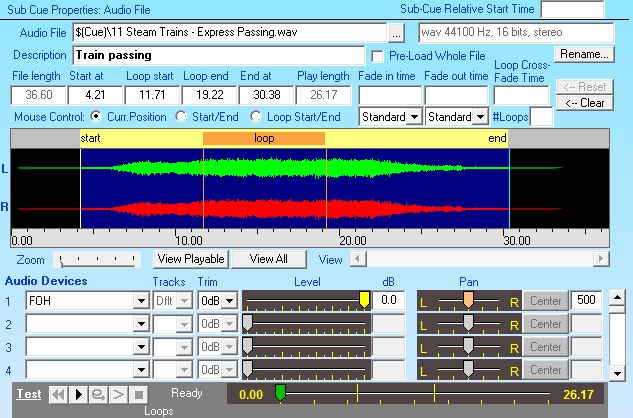Viewport: 633px width, 418px height.
Task: Click the End at field showing 30.38
Action: [266, 95]
